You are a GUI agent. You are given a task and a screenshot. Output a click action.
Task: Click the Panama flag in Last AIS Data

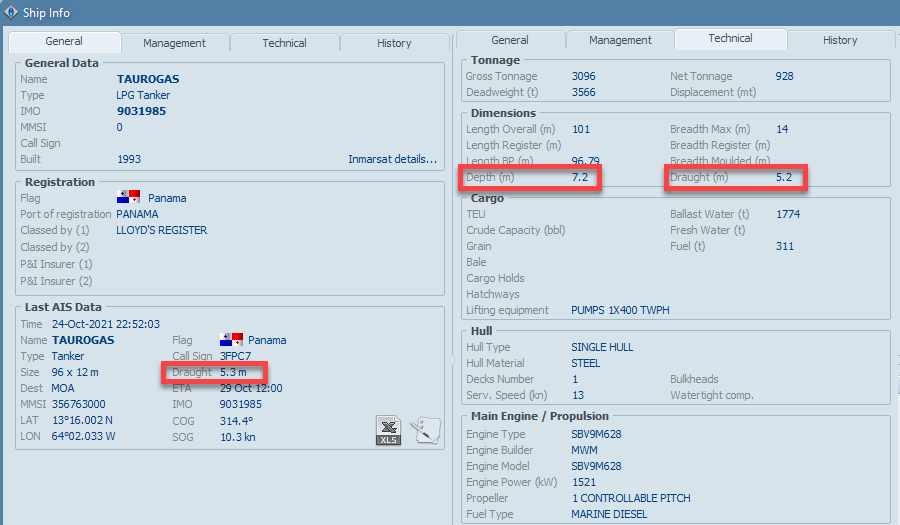point(231,340)
